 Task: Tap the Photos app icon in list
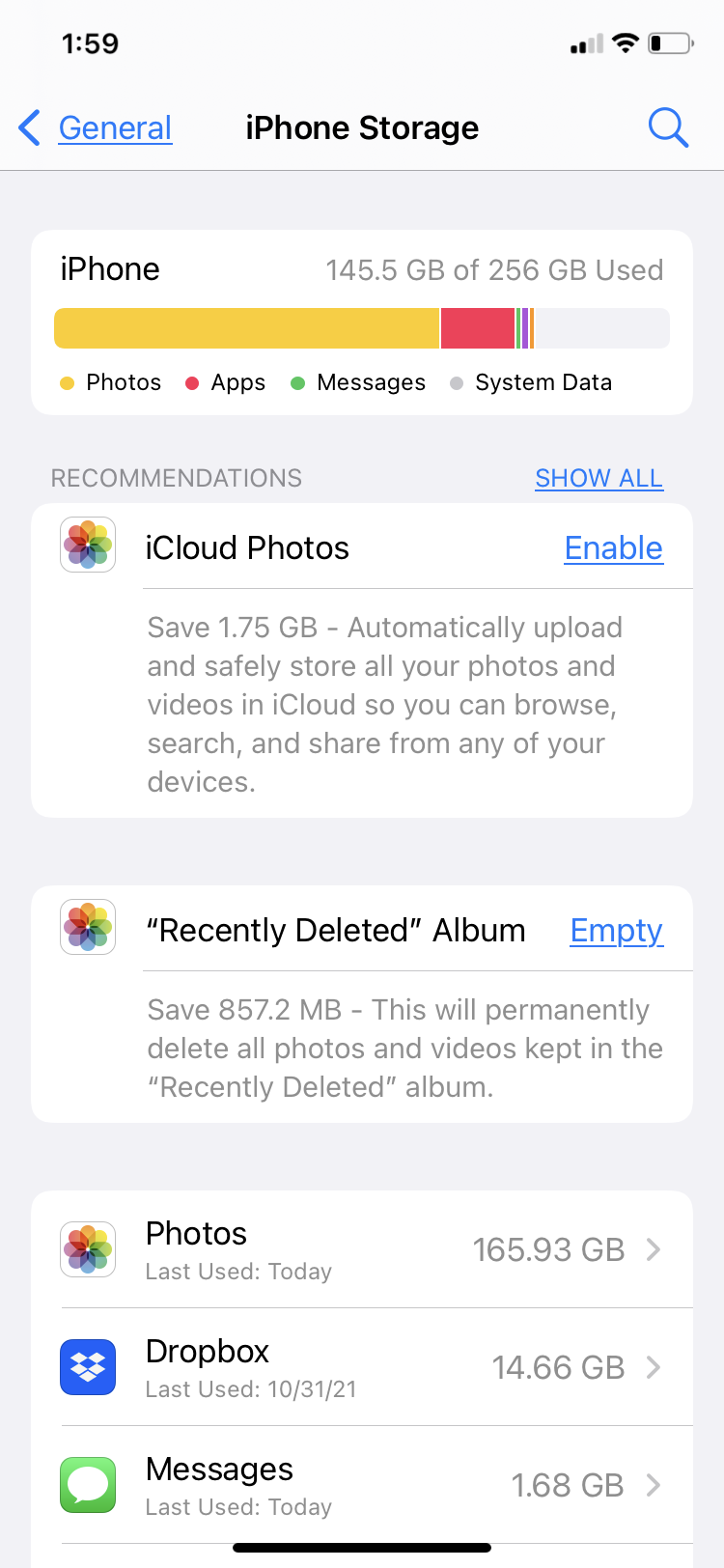(88, 1249)
